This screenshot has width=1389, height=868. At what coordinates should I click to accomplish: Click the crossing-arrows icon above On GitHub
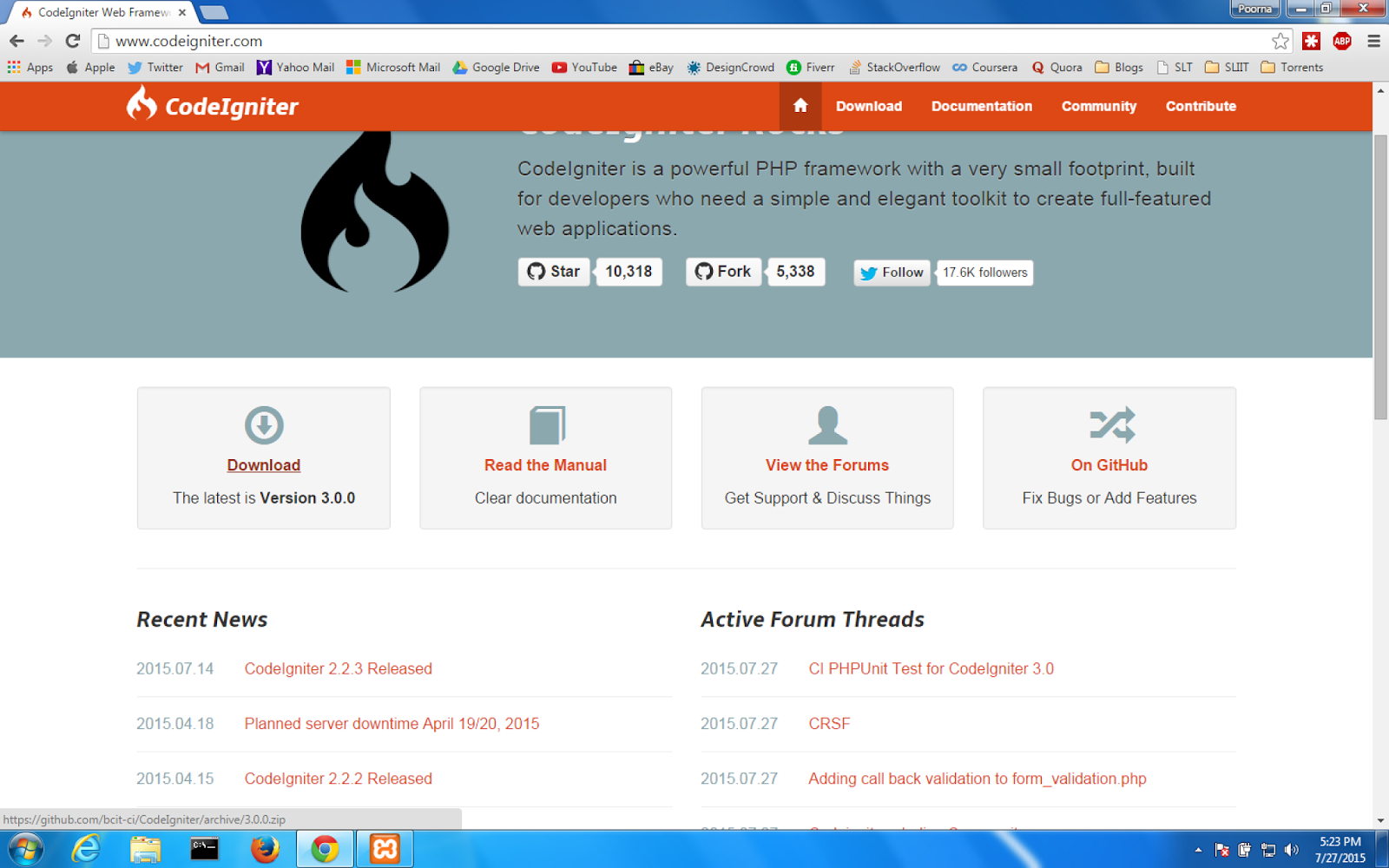click(1109, 424)
